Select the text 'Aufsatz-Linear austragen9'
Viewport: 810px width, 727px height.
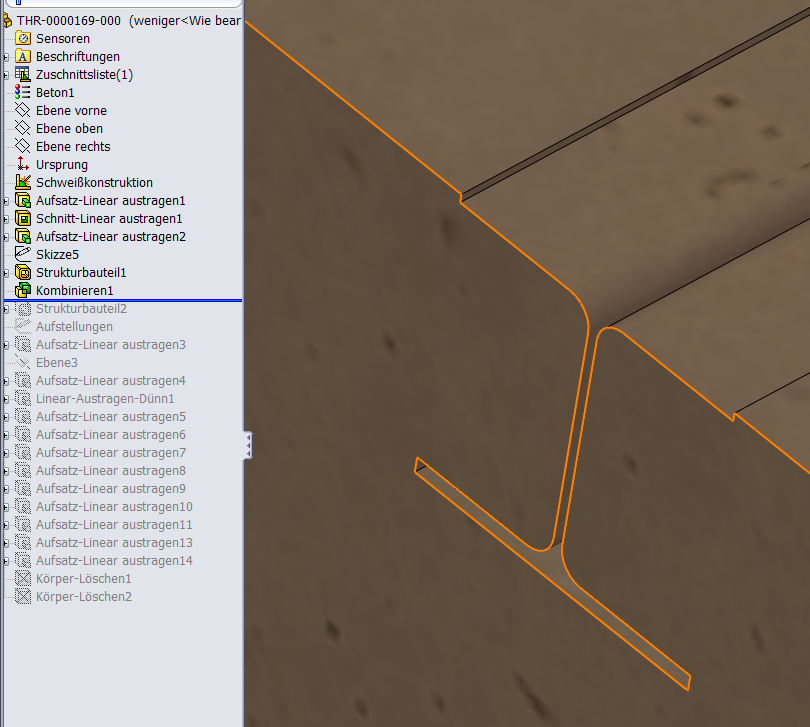(111, 489)
